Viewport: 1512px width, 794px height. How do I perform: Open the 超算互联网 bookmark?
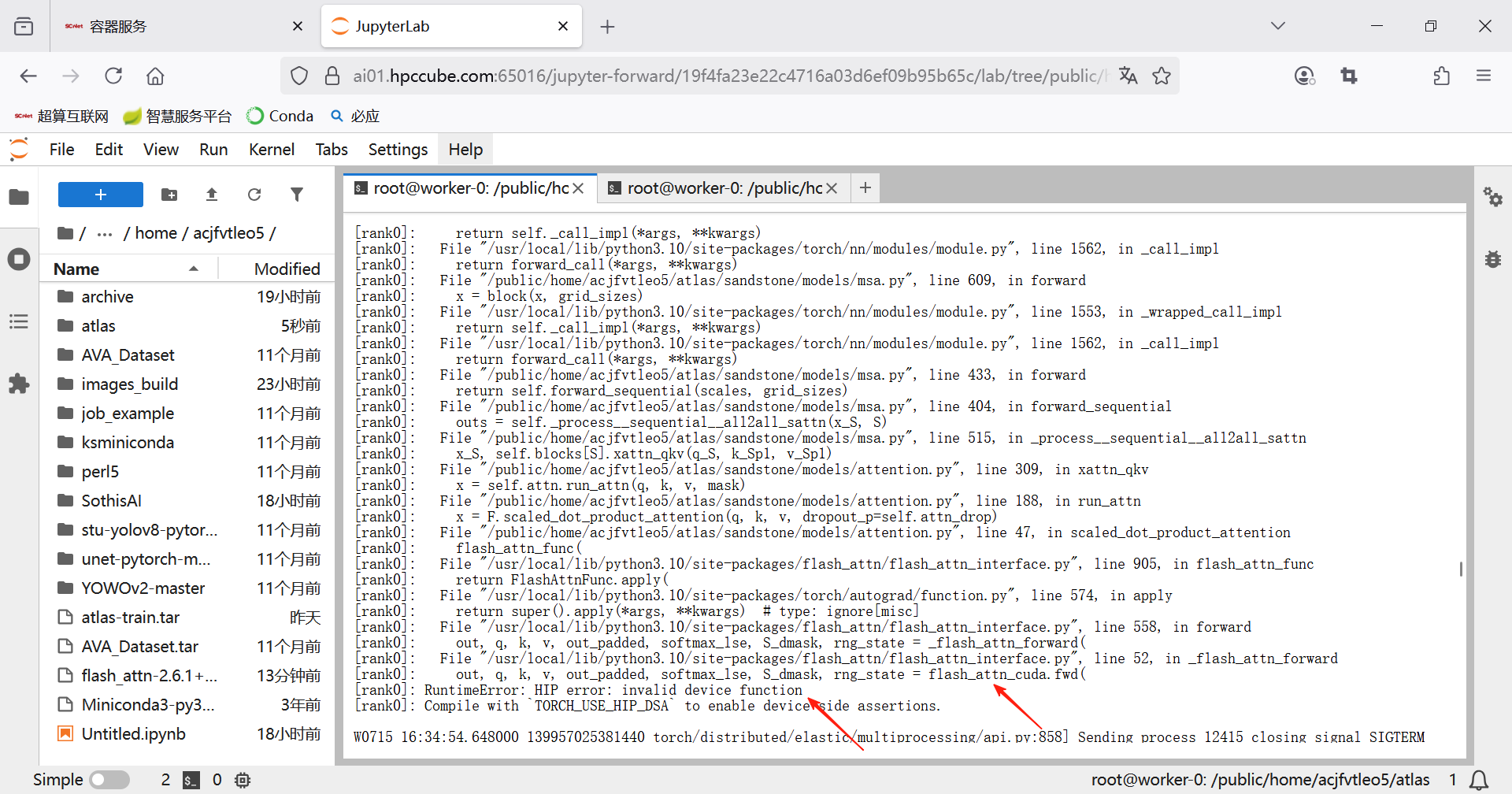(62, 117)
